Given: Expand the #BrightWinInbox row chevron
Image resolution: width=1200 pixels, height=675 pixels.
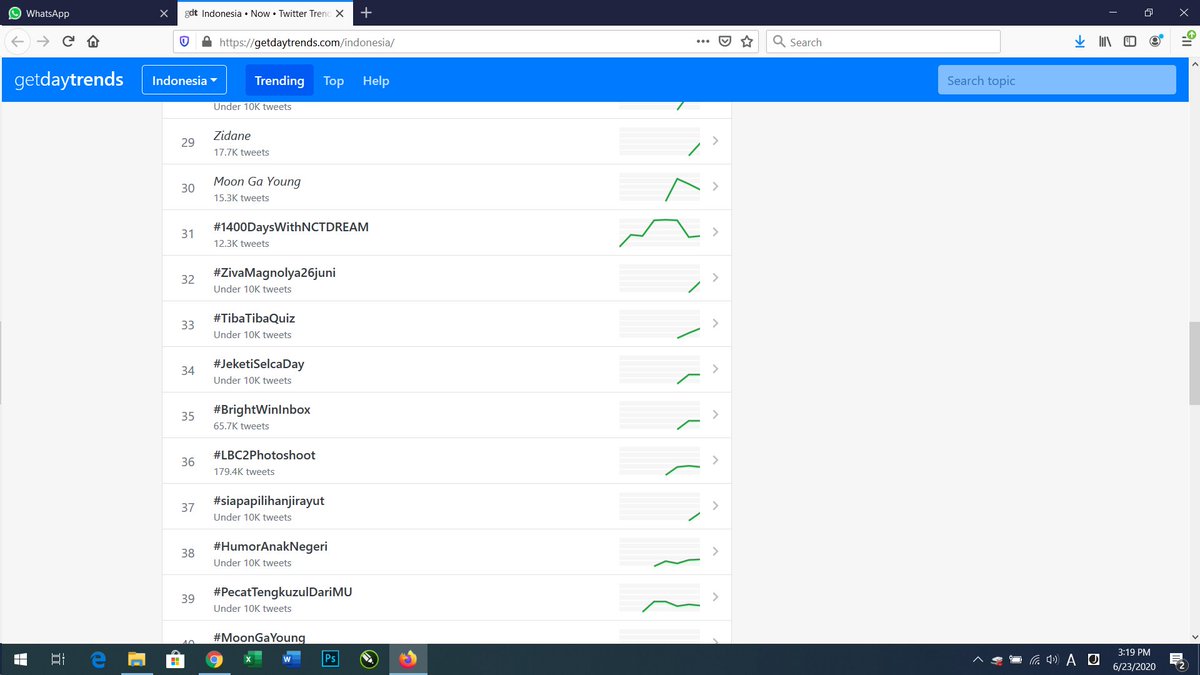Looking at the screenshot, I should pyautogui.click(x=715, y=415).
